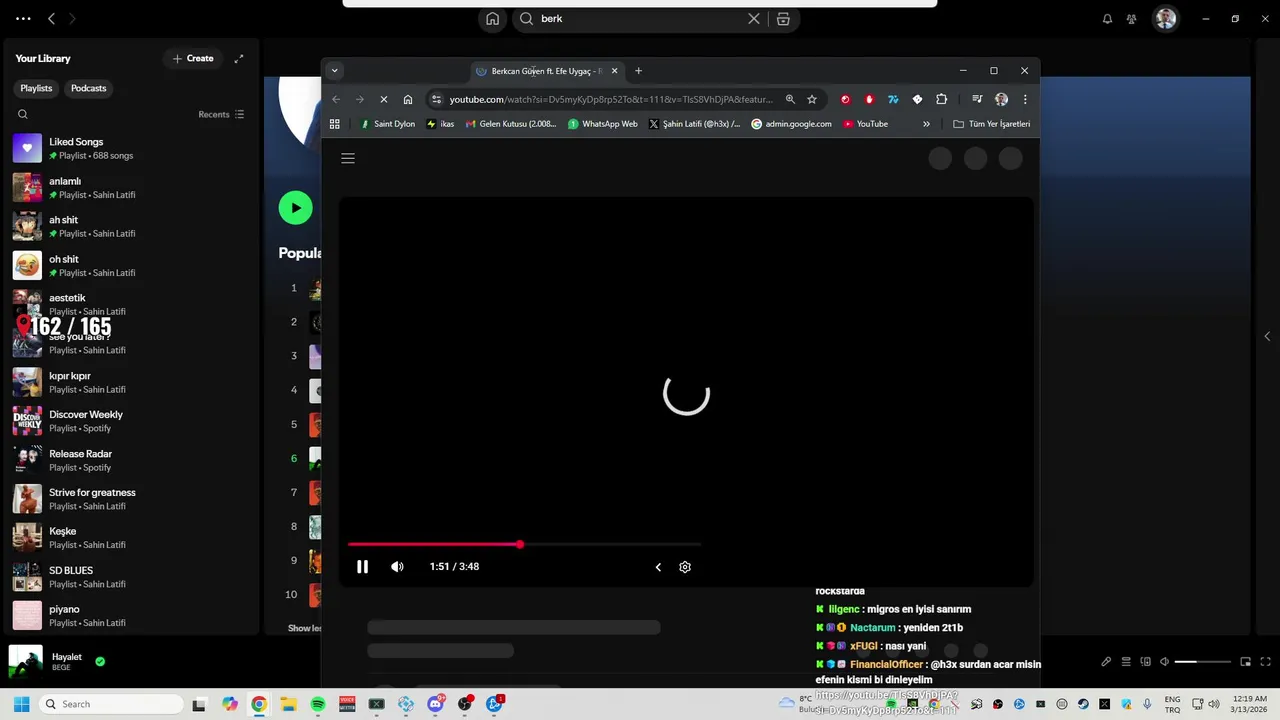Mute the YouTube video player
This screenshot has height=720, width=1280.
point(397,567)
